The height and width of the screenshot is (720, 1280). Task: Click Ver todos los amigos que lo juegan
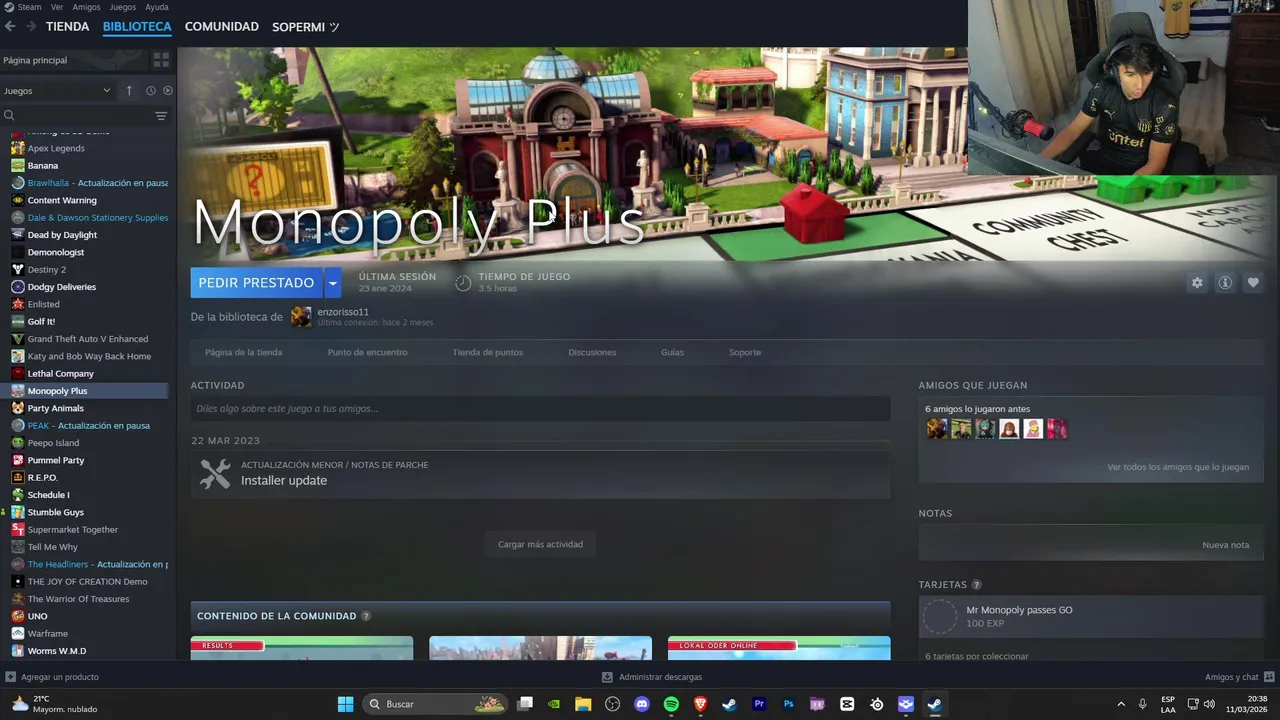tap(1178, 467)
